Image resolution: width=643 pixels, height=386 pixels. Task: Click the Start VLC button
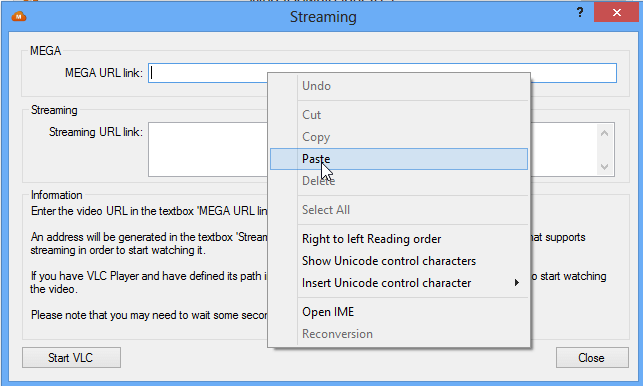[71, 358]
